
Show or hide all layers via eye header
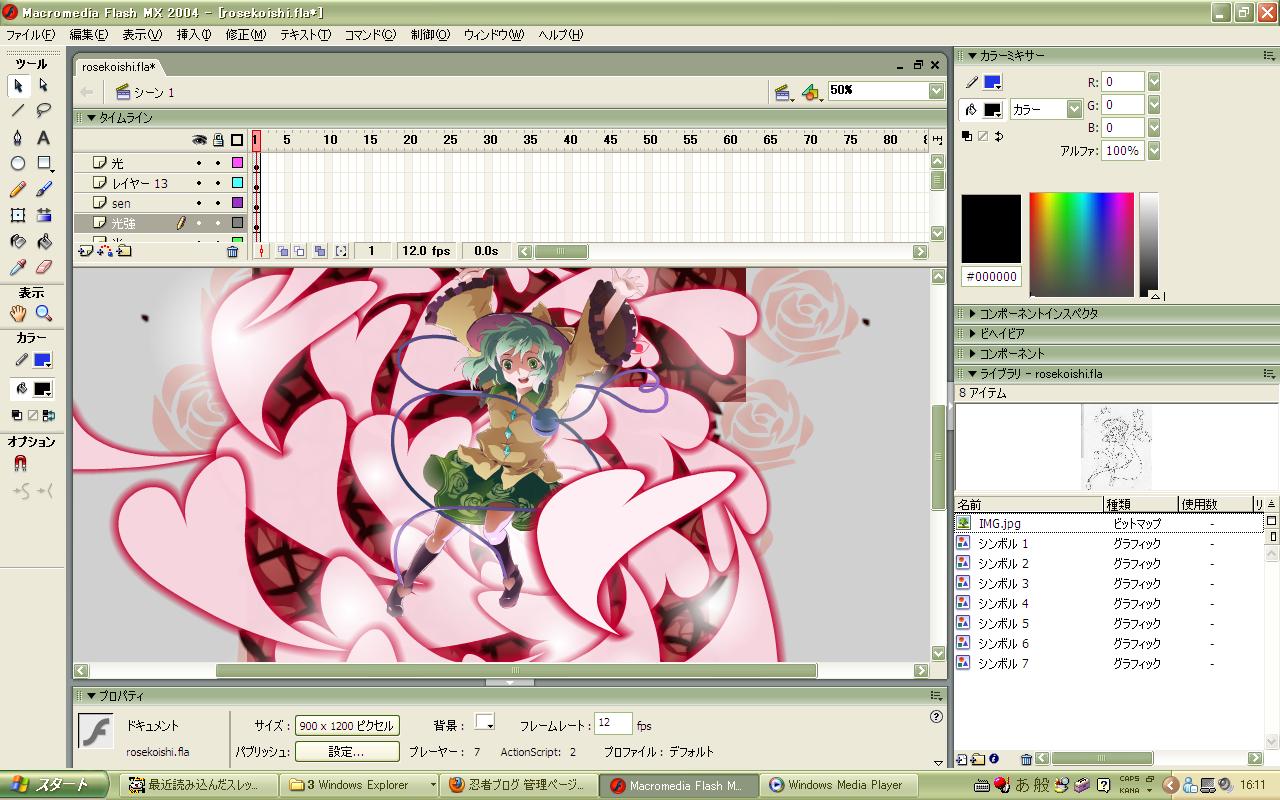(199, 140)
